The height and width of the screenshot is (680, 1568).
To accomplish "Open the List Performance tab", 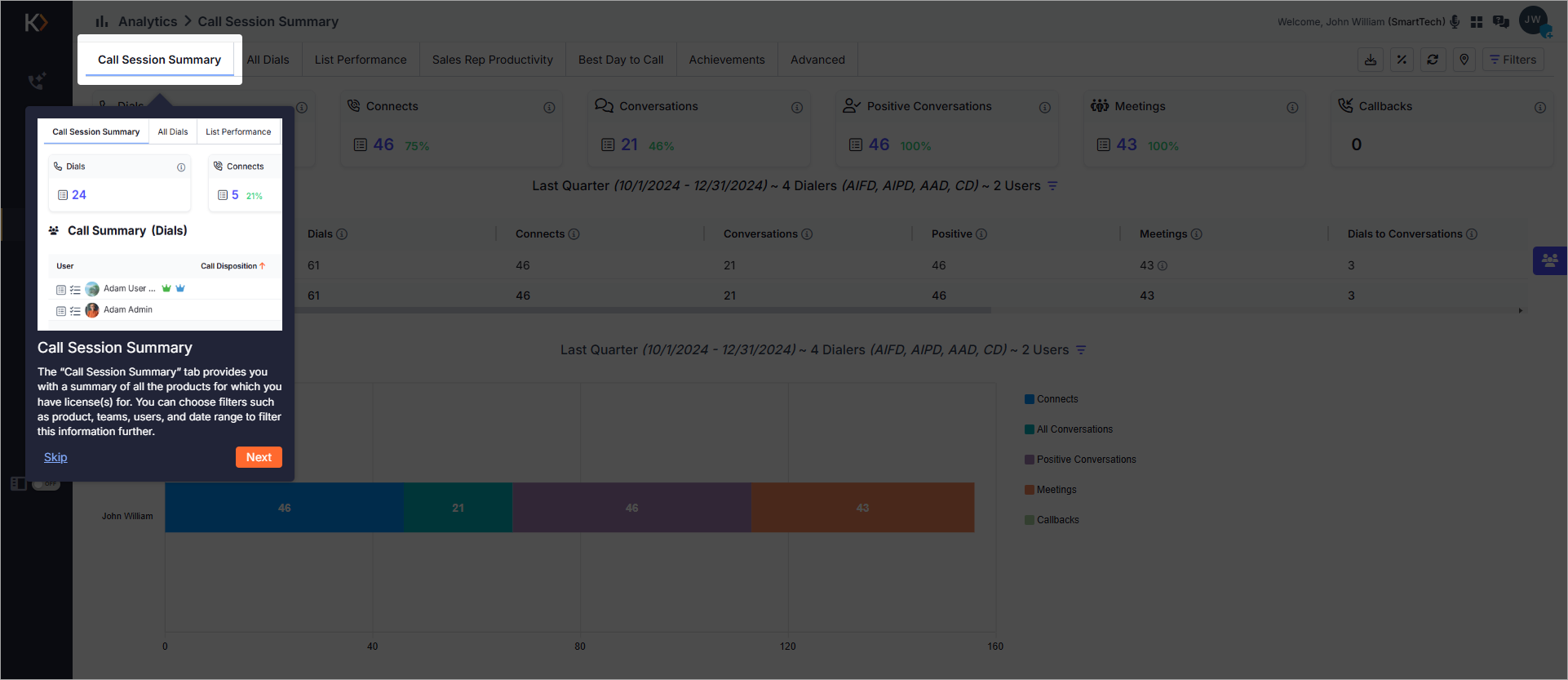I will point(361,60).
